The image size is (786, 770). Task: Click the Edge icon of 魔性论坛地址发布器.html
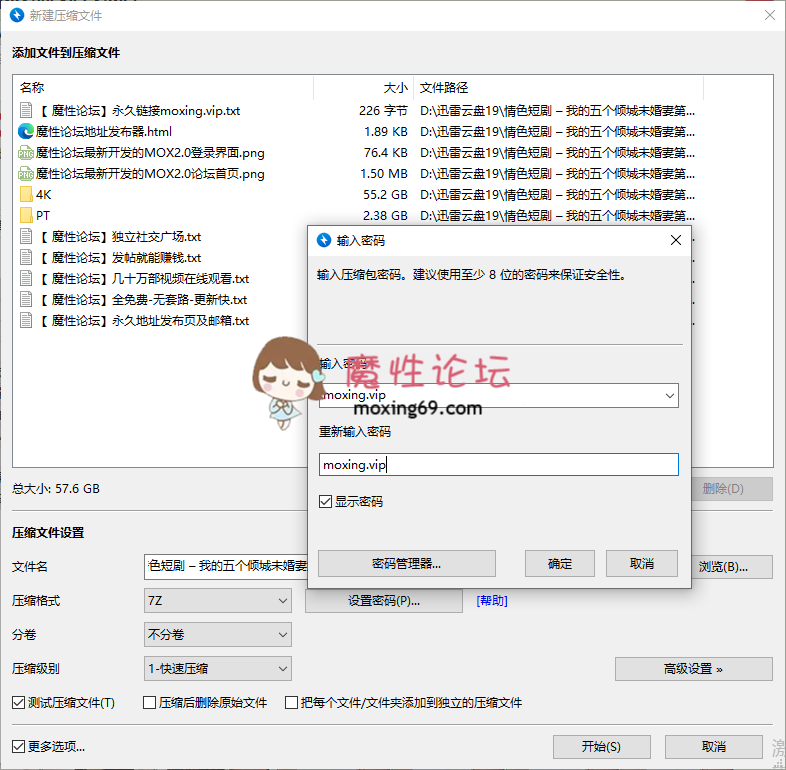coord(26,131)
